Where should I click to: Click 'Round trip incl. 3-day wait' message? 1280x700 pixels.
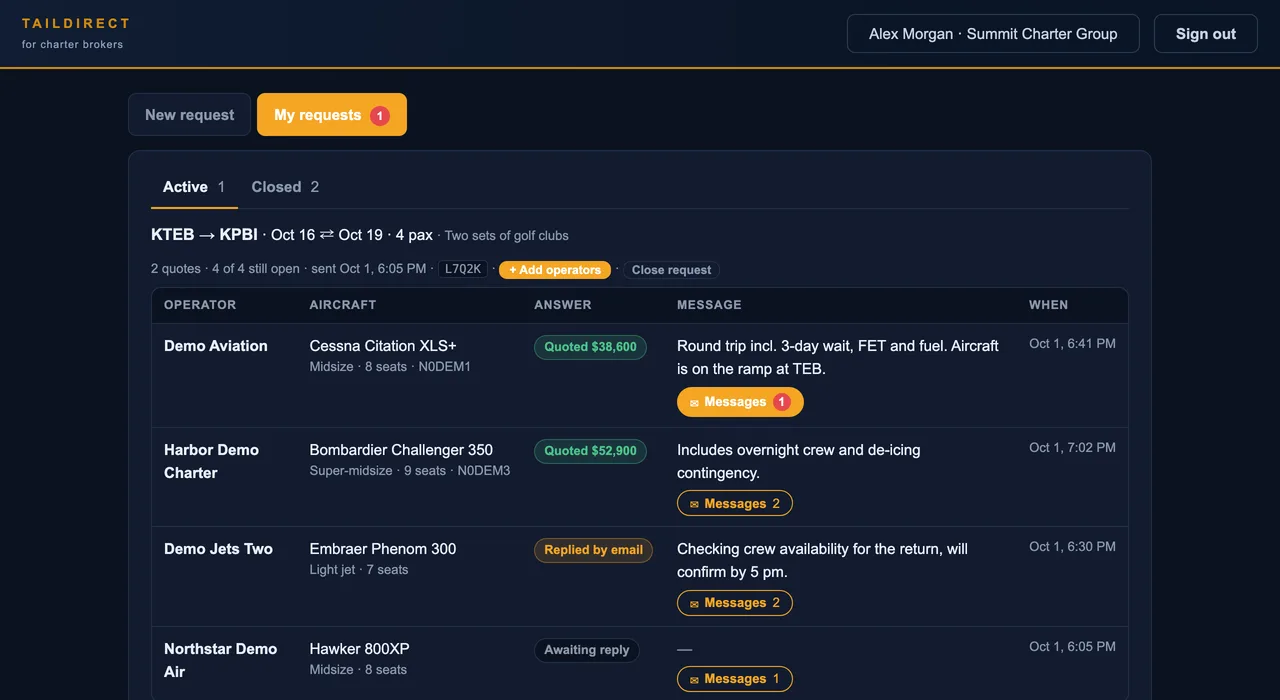(838, 357)
